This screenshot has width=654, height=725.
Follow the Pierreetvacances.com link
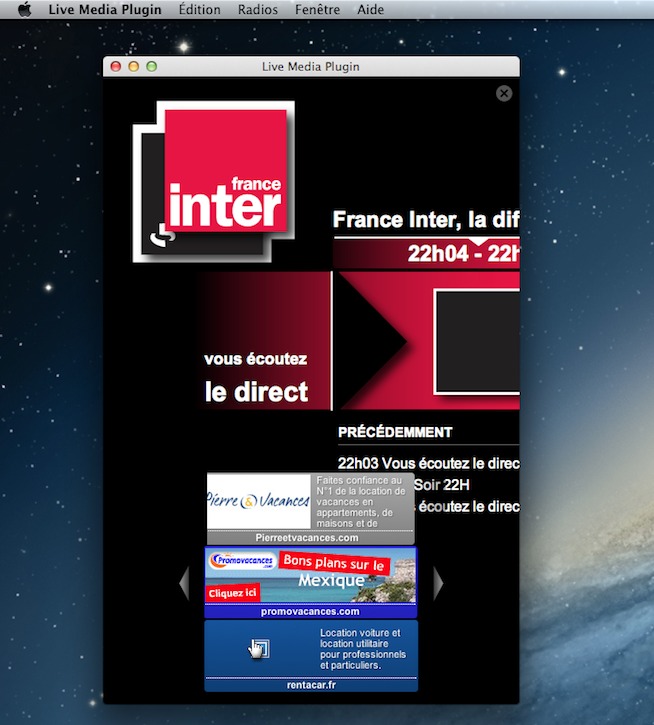pyautogui.click(x=308, y=538)
